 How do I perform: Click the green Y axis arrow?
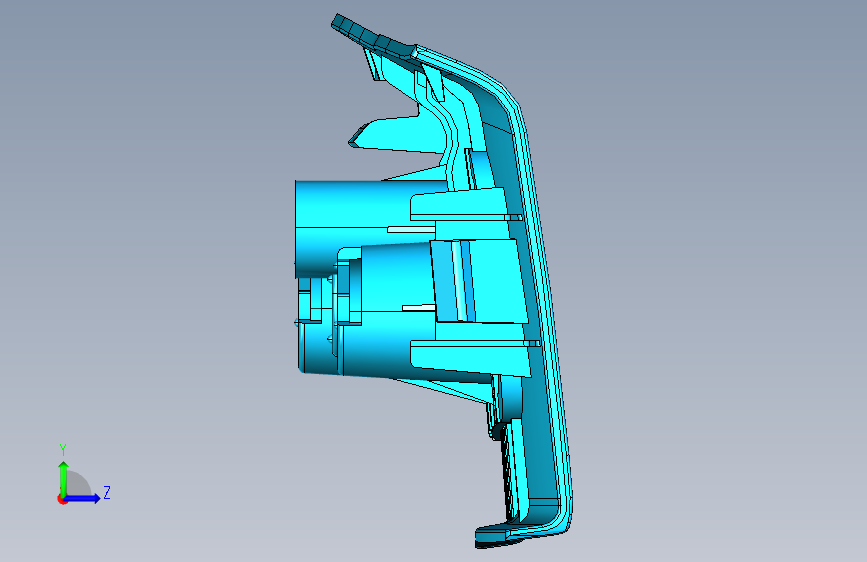pyautogui.click(x=64, y=478)
